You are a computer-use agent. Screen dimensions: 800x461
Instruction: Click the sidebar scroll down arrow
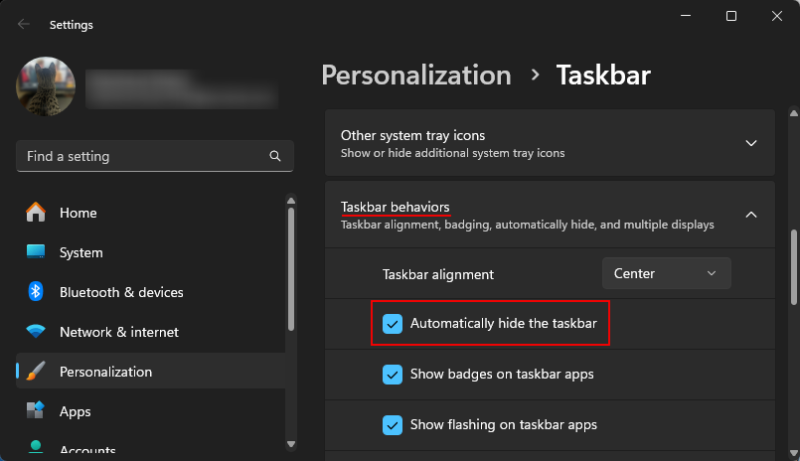tap(291, 443)
